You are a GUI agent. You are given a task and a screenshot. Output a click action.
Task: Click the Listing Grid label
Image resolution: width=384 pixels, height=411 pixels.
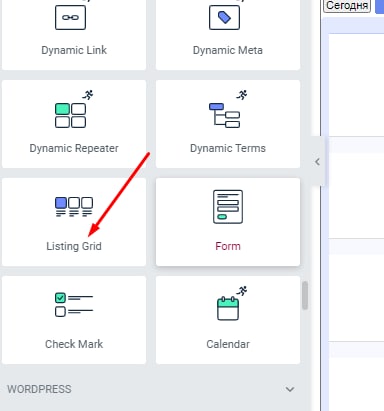coord(74,246)
